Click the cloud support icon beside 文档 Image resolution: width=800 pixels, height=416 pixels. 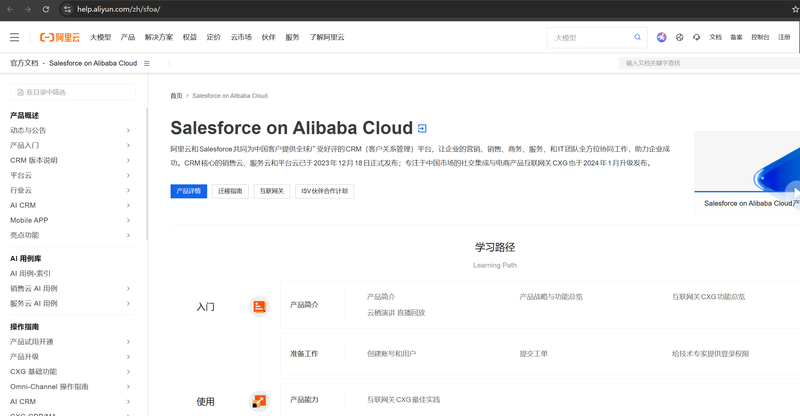pyautogui.click(x=696, y=37)
